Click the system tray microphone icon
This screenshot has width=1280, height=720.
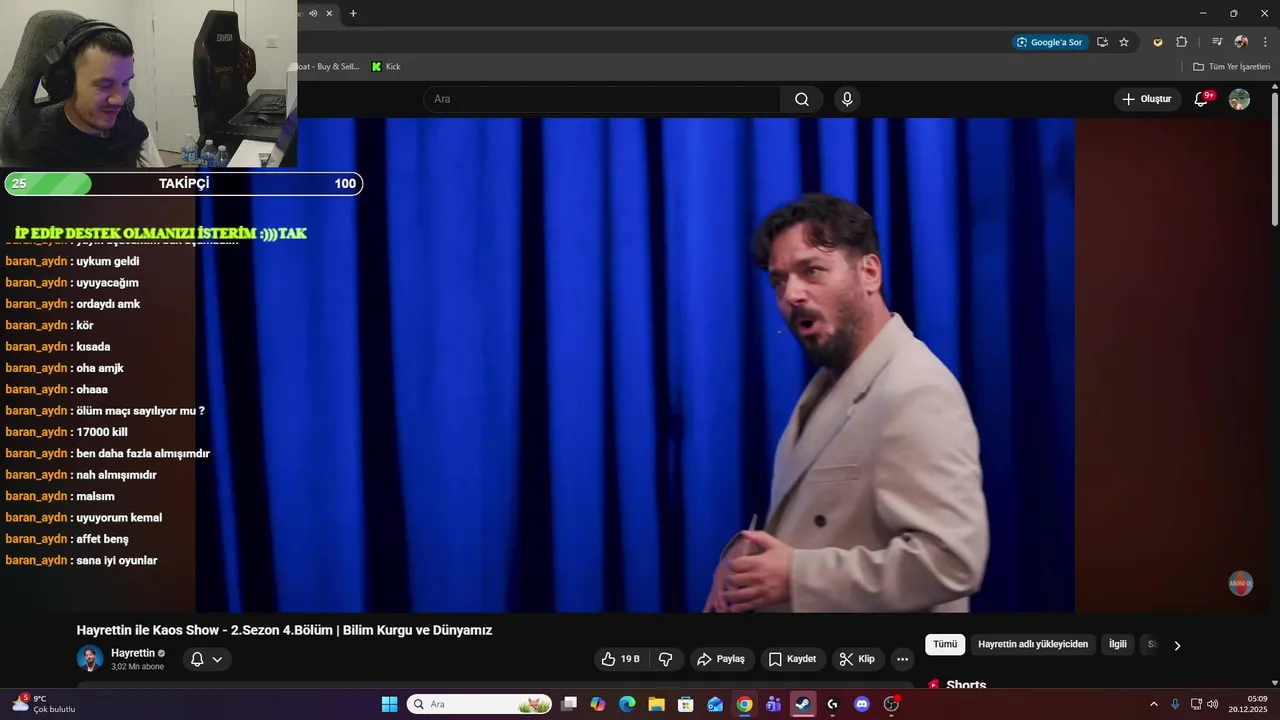(1175, 704)
